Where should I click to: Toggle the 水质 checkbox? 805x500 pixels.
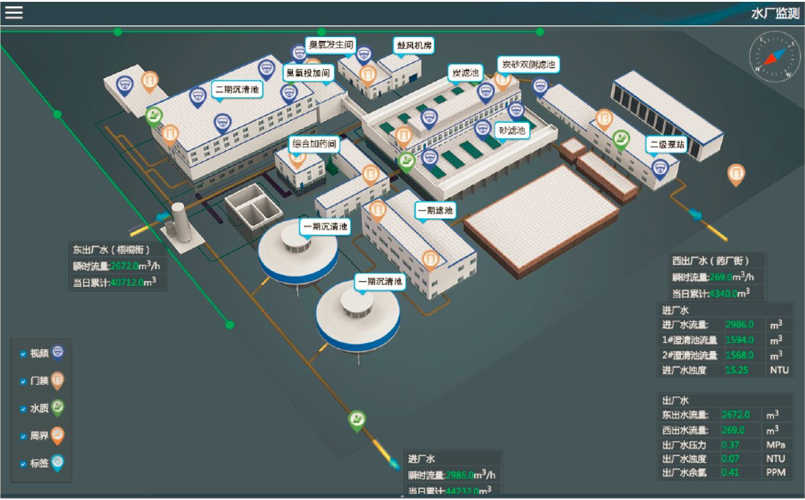click(x=23, y=409)
